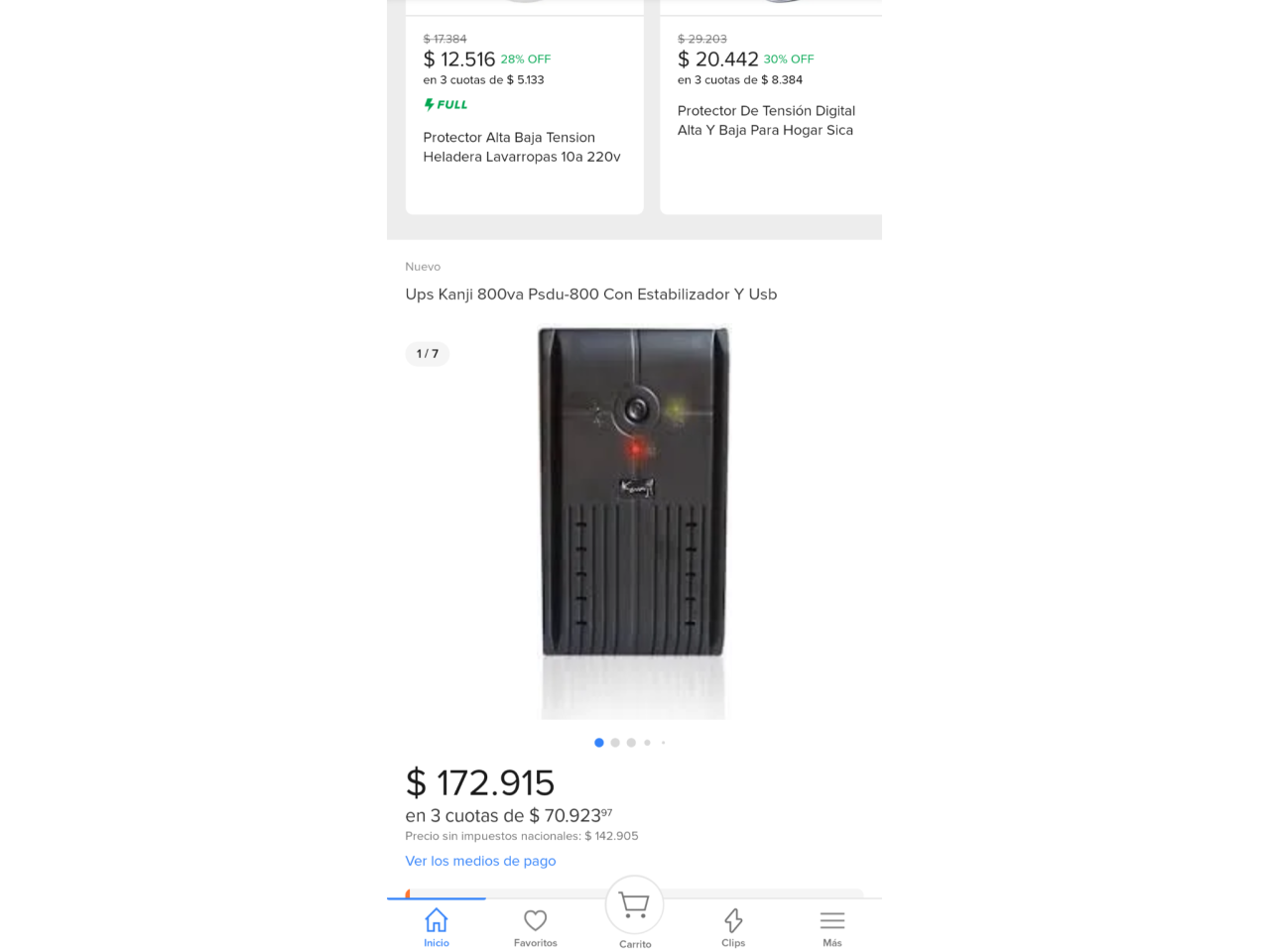Select the third carousel dot
The width and height of the screenshot is (1270, 952).
coord(631,743)
